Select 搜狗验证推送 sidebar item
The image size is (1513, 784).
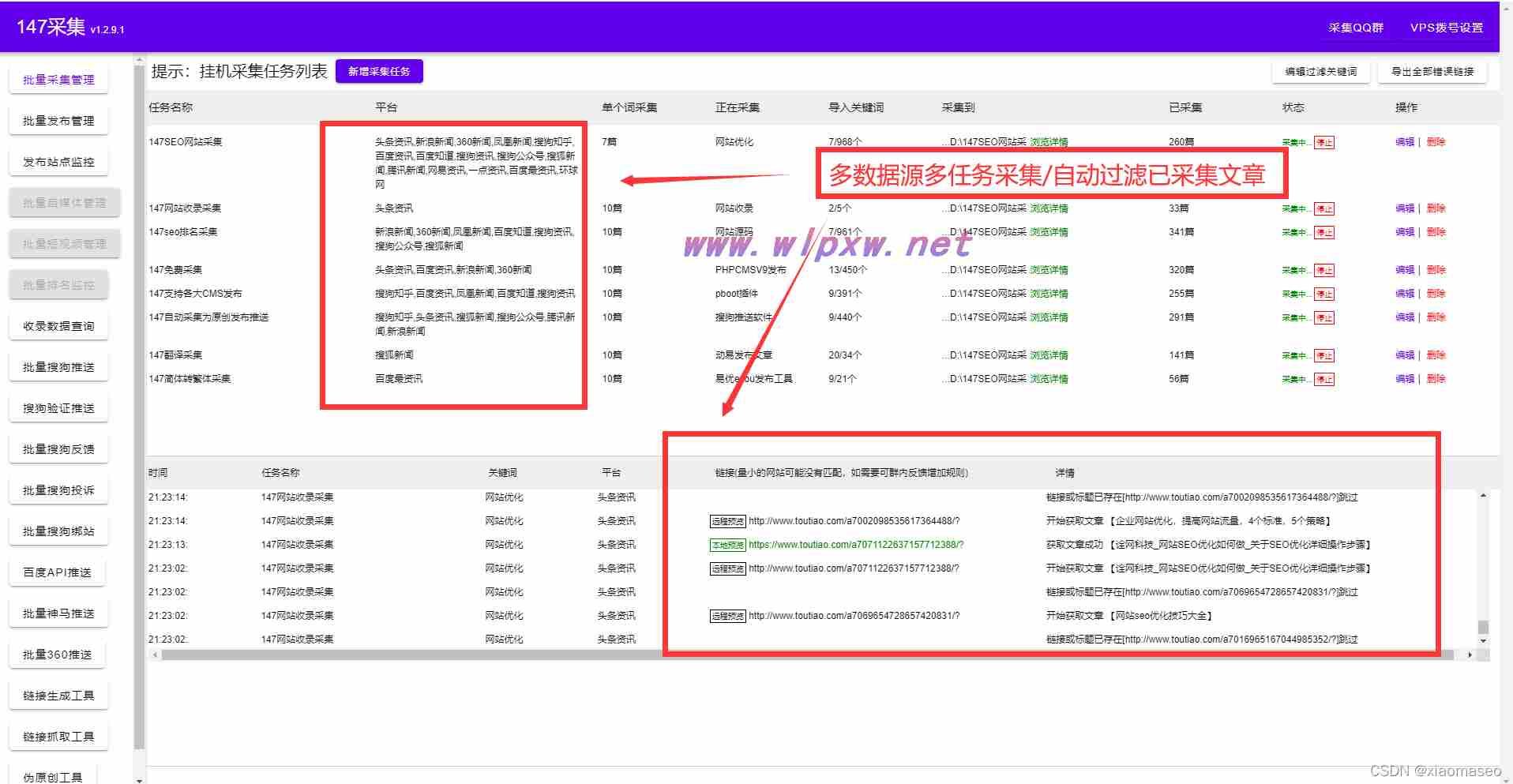[x=58, y=408]
